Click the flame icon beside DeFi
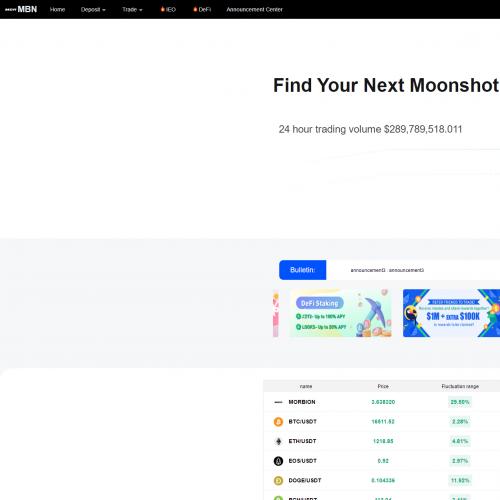This screenshot has width=500, height=500. 195,9
